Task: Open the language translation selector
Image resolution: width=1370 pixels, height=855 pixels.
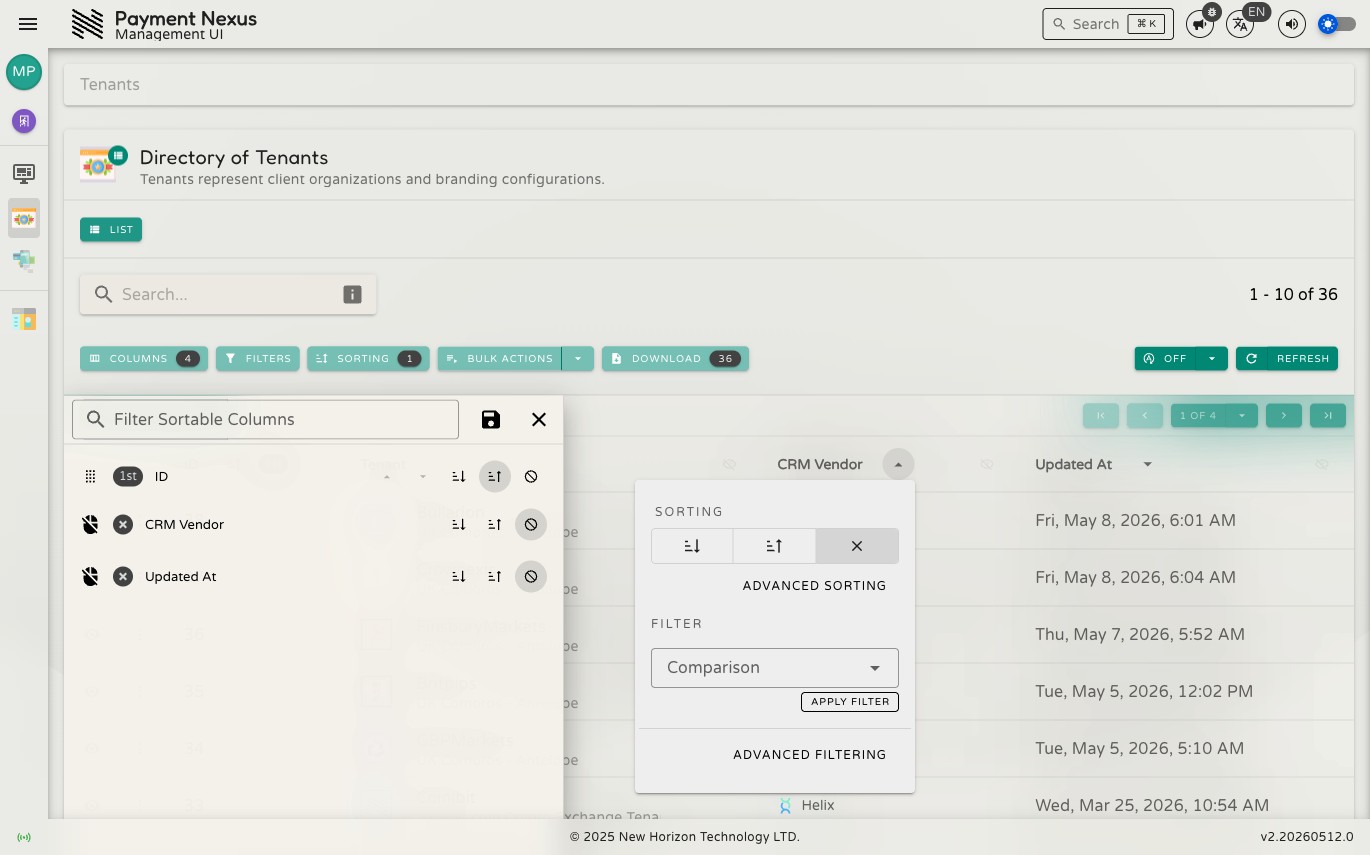Action: click(1240, 24)
